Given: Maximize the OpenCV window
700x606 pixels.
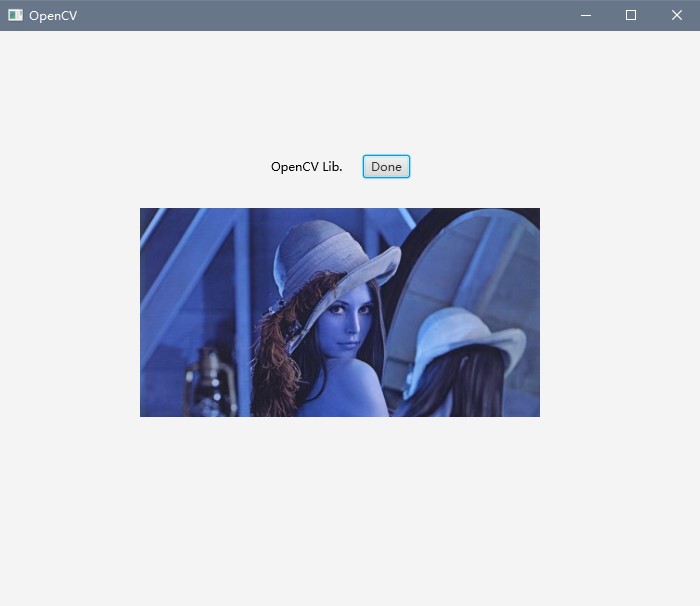Looking at the screenshot, I should pyautogui.click(x=631, y=15).
